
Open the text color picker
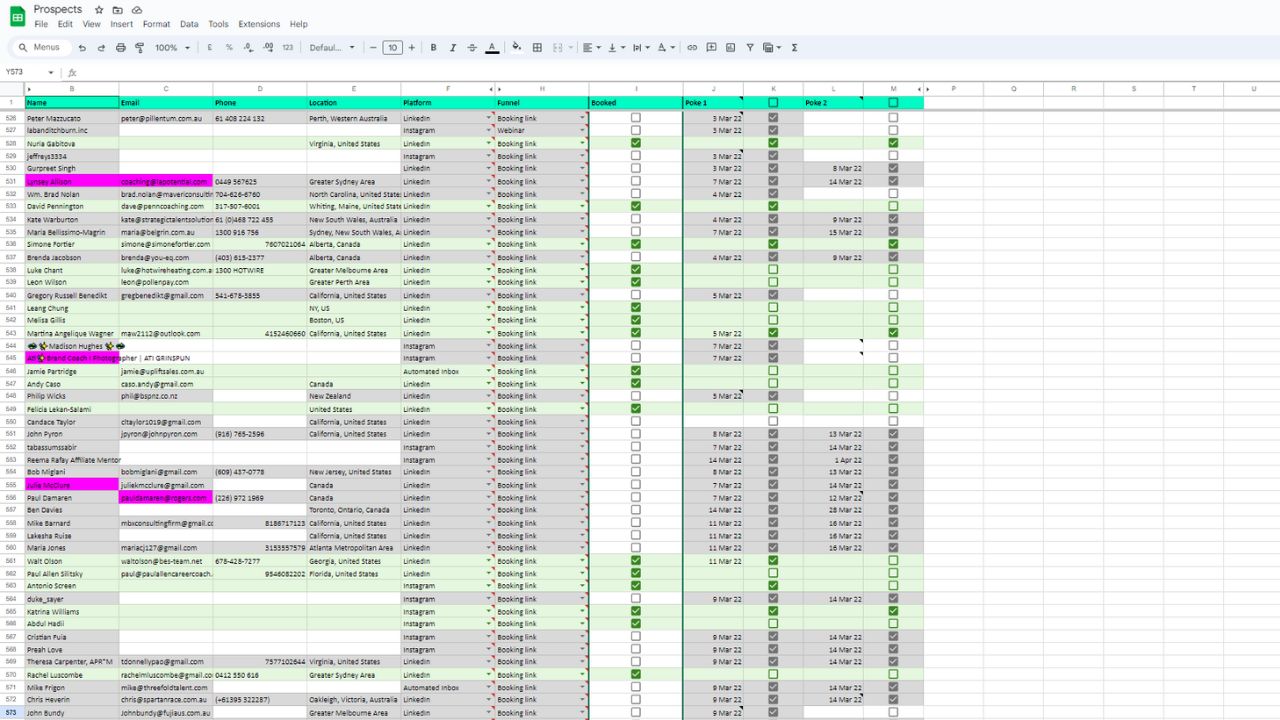[492, 48]
